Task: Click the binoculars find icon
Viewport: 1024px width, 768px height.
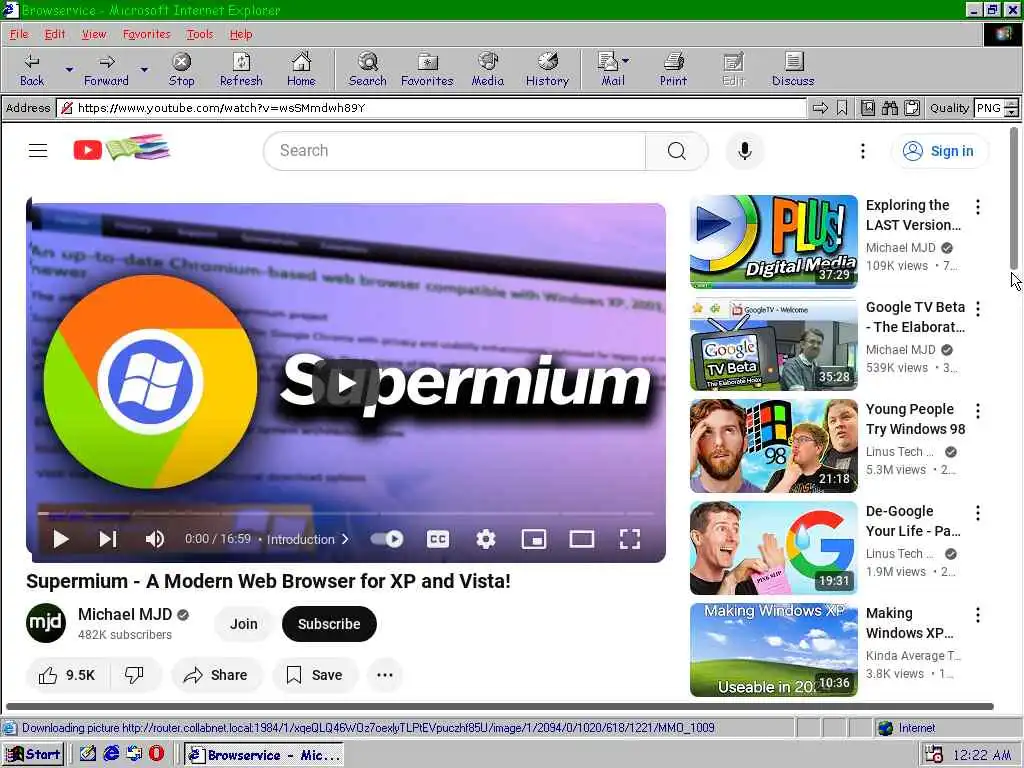Action: (x=889, y=108)
